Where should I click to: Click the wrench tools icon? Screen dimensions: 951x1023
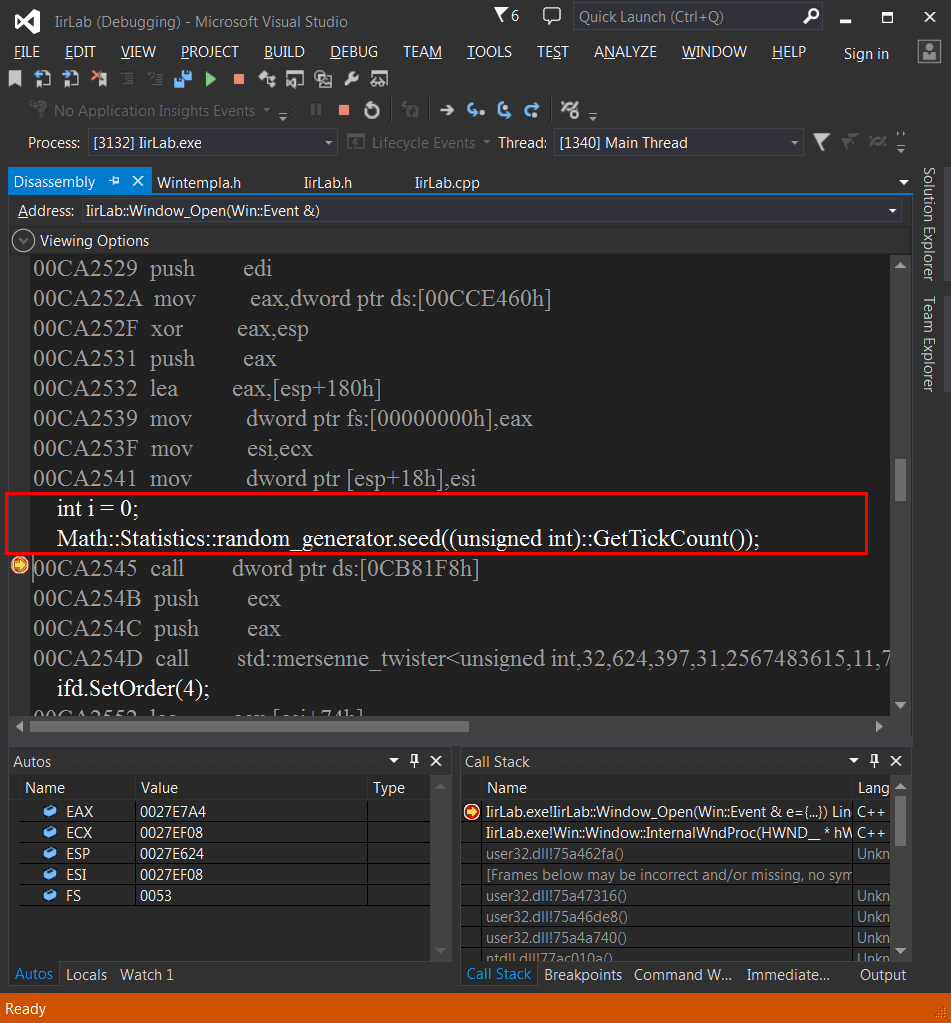click(x=352, y=79)
